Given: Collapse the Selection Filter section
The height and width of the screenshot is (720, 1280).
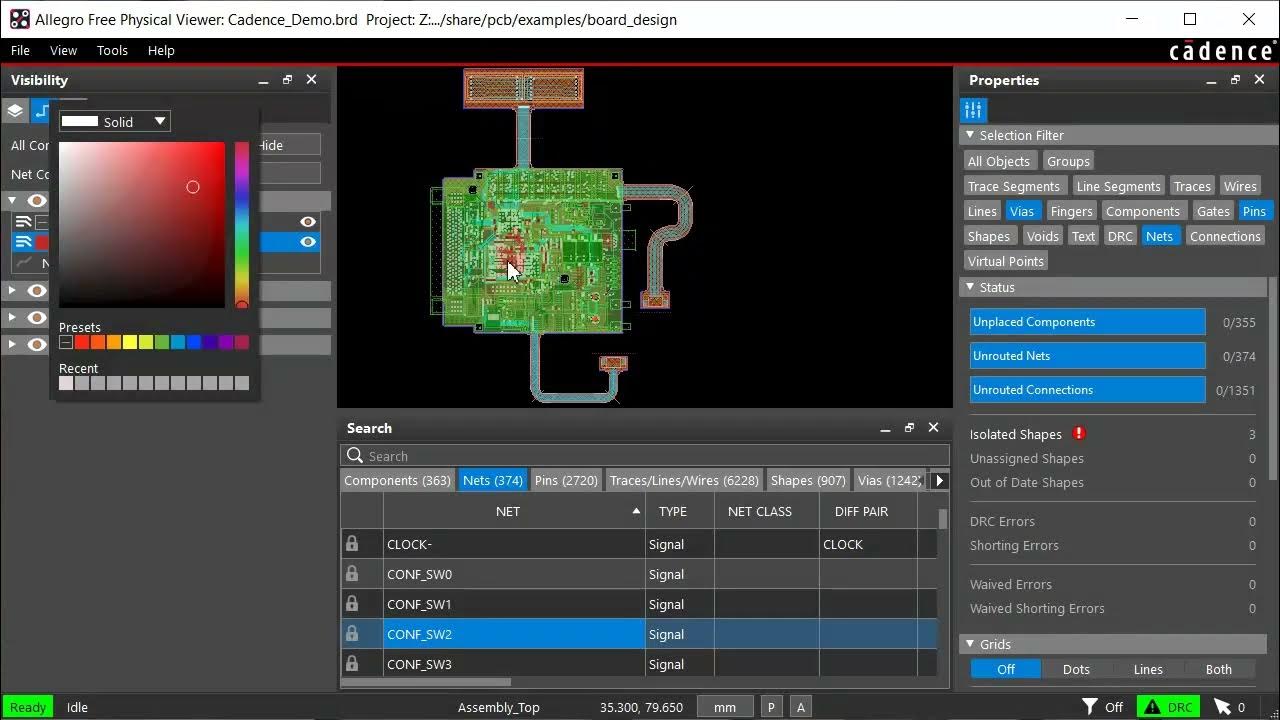Looking at the screenshot, I should point(969,135).
